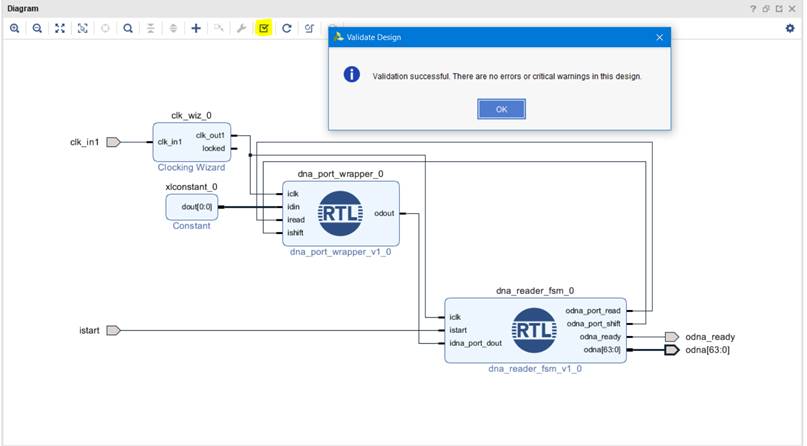
Task: Click the Zoom Out toolbar icon
Action: 37,29
